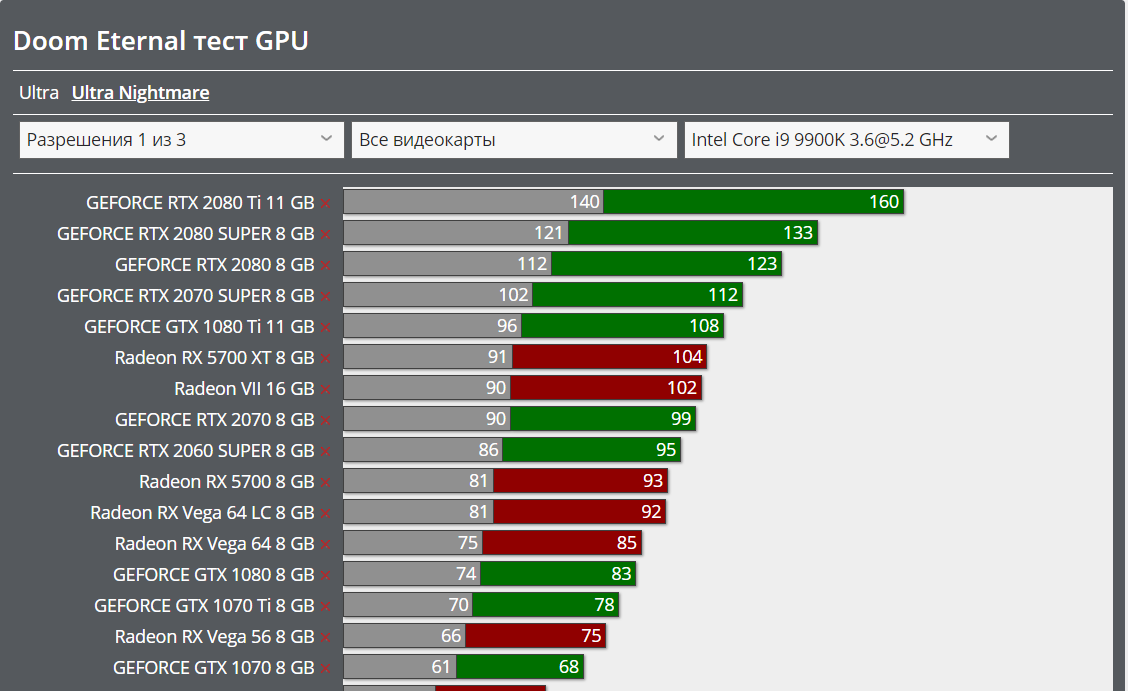
Task: Remove GEFORCE GTX 1080 Ti 11 GB with red x
Action: (325, 327)
